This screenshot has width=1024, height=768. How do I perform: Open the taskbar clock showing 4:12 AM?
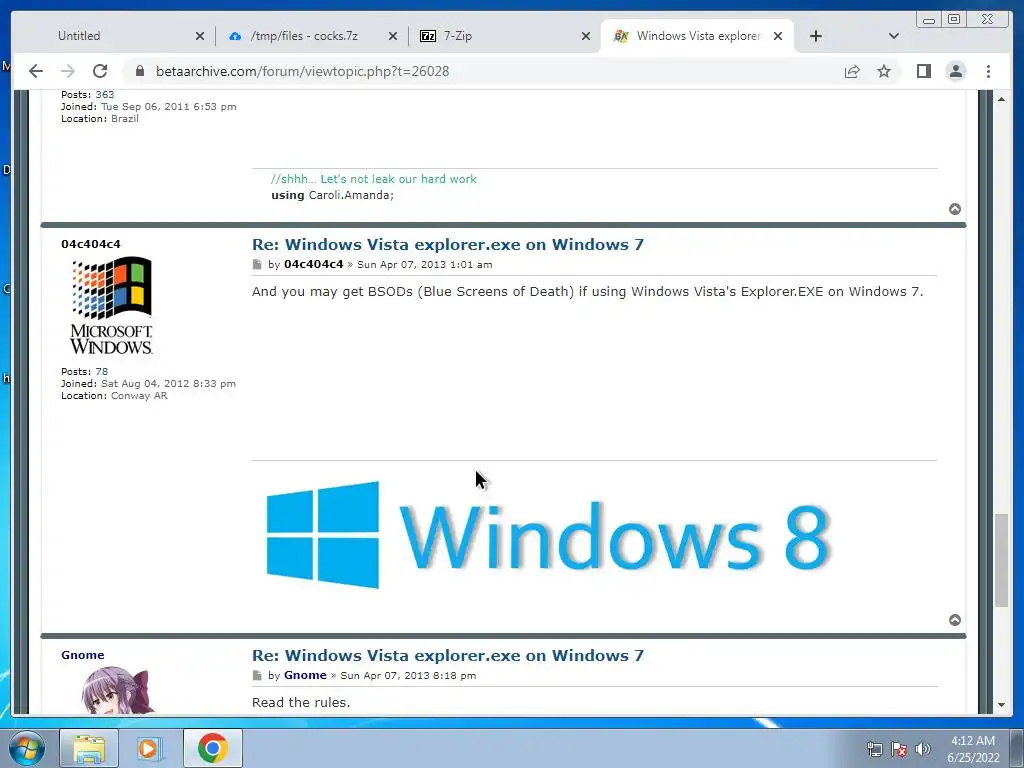973,749
